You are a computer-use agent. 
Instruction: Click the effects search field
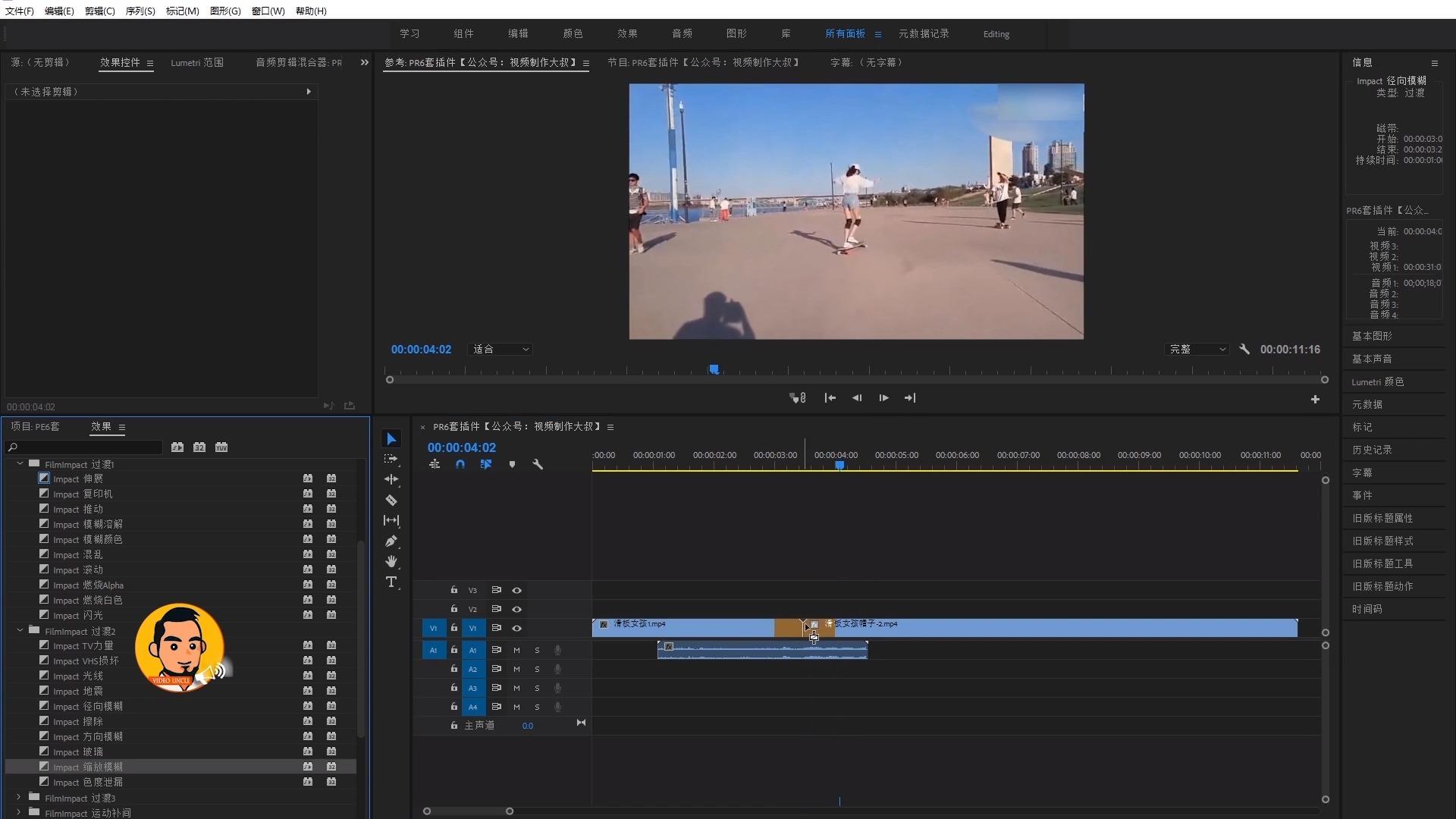click(83, 447)
